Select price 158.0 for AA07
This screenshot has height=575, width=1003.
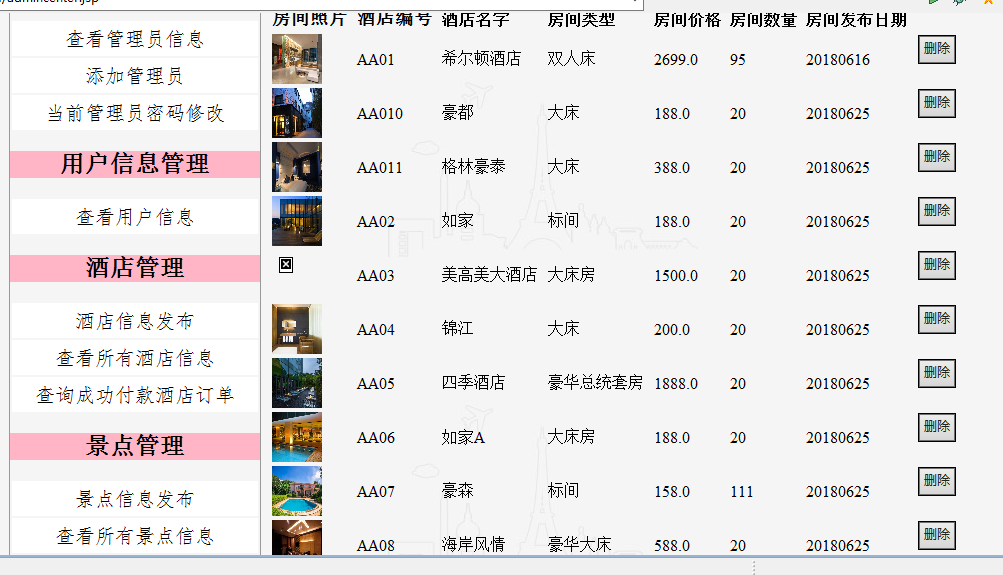[672, 492]
